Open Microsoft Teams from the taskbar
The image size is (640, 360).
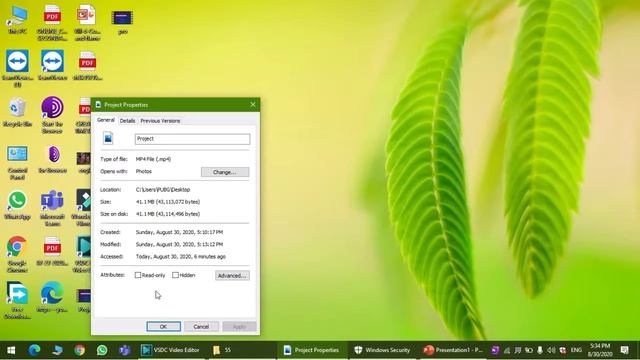pyautogui.click(x=124, y=350)
